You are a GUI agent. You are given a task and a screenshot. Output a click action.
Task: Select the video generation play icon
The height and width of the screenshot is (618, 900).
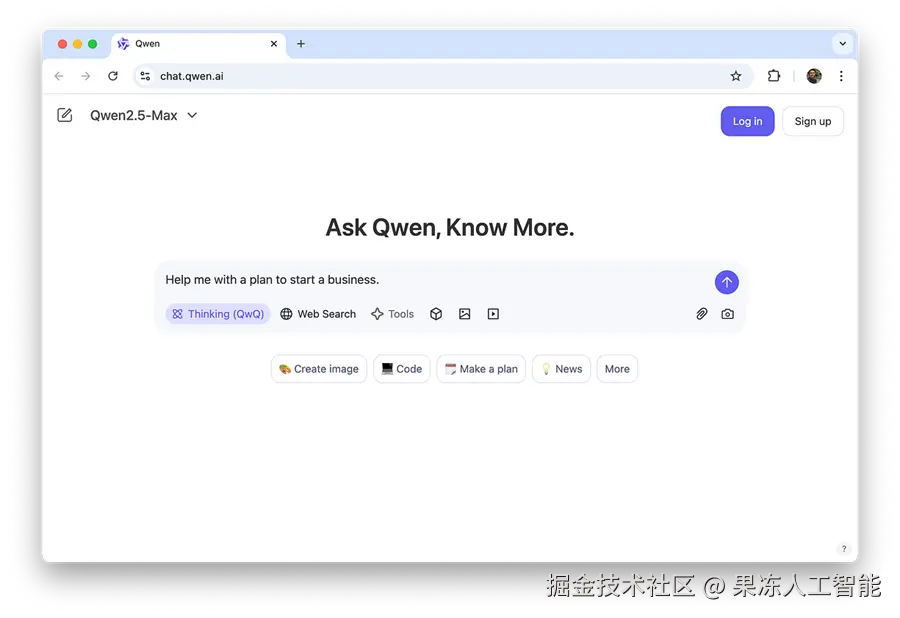[493, 314]
